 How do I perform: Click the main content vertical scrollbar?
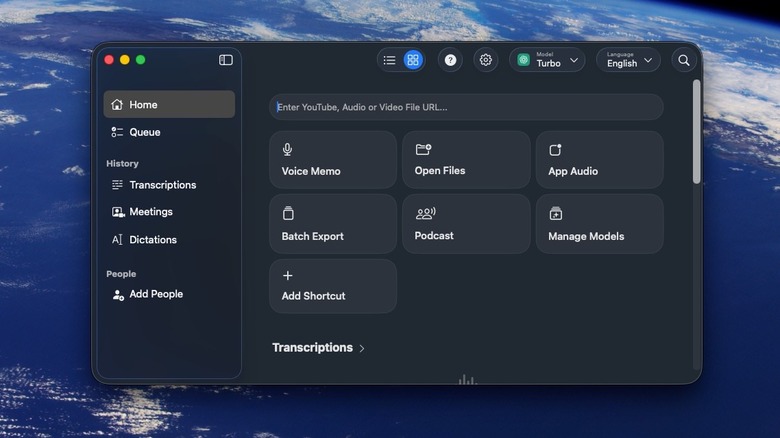click(x=696, y=131)
